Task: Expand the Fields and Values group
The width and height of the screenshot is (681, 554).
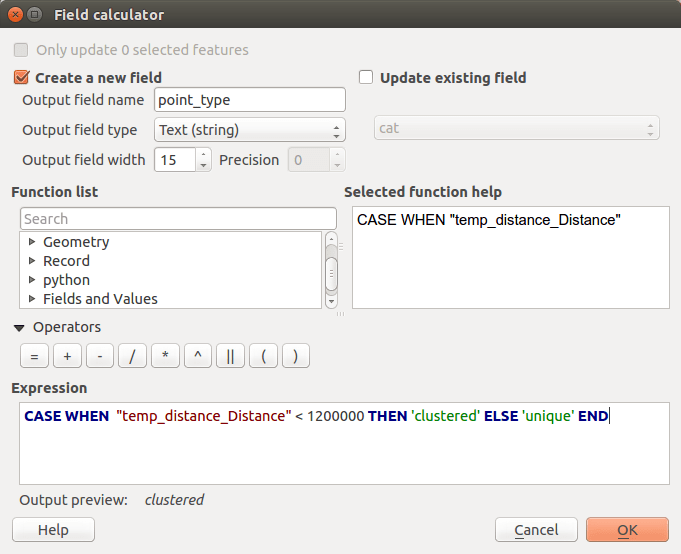Action: 32,299
